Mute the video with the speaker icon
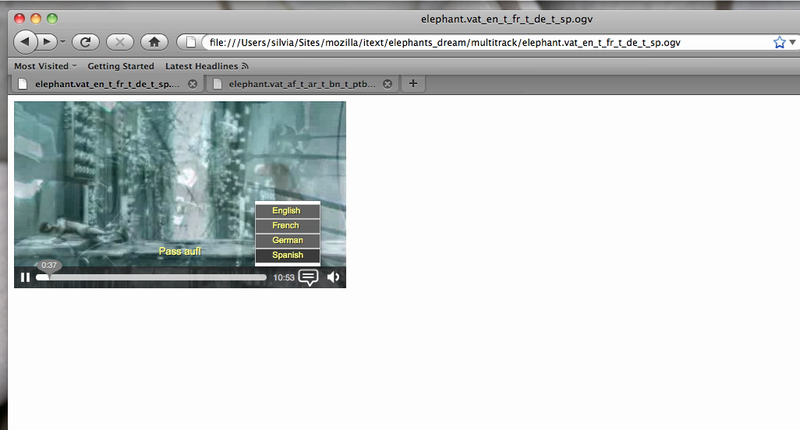This screenshot has height=430, width=800. 333,277
